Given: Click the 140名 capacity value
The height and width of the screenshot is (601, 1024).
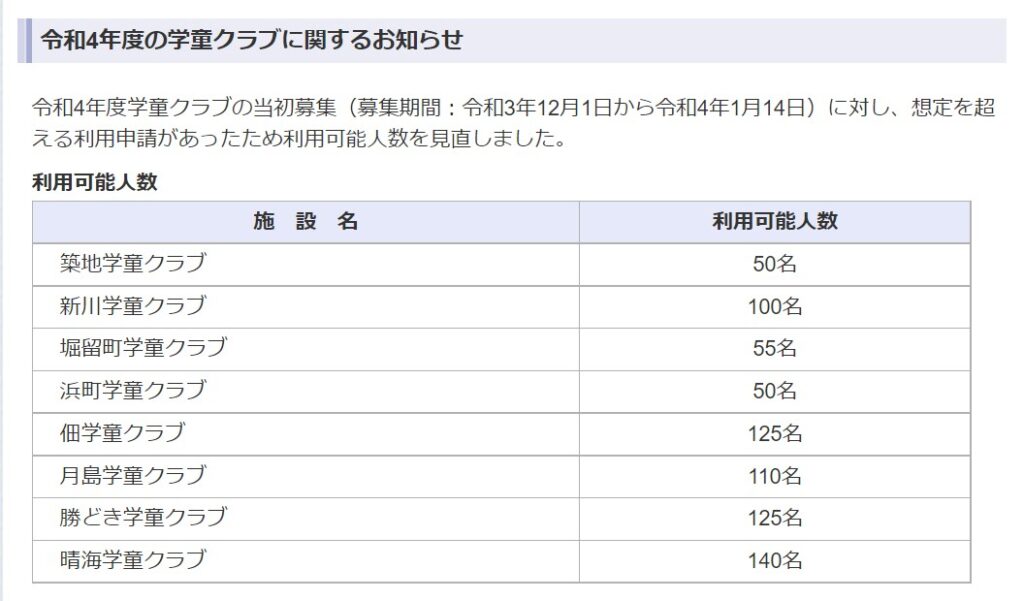Looking at the screenshot, I should 775,561.
